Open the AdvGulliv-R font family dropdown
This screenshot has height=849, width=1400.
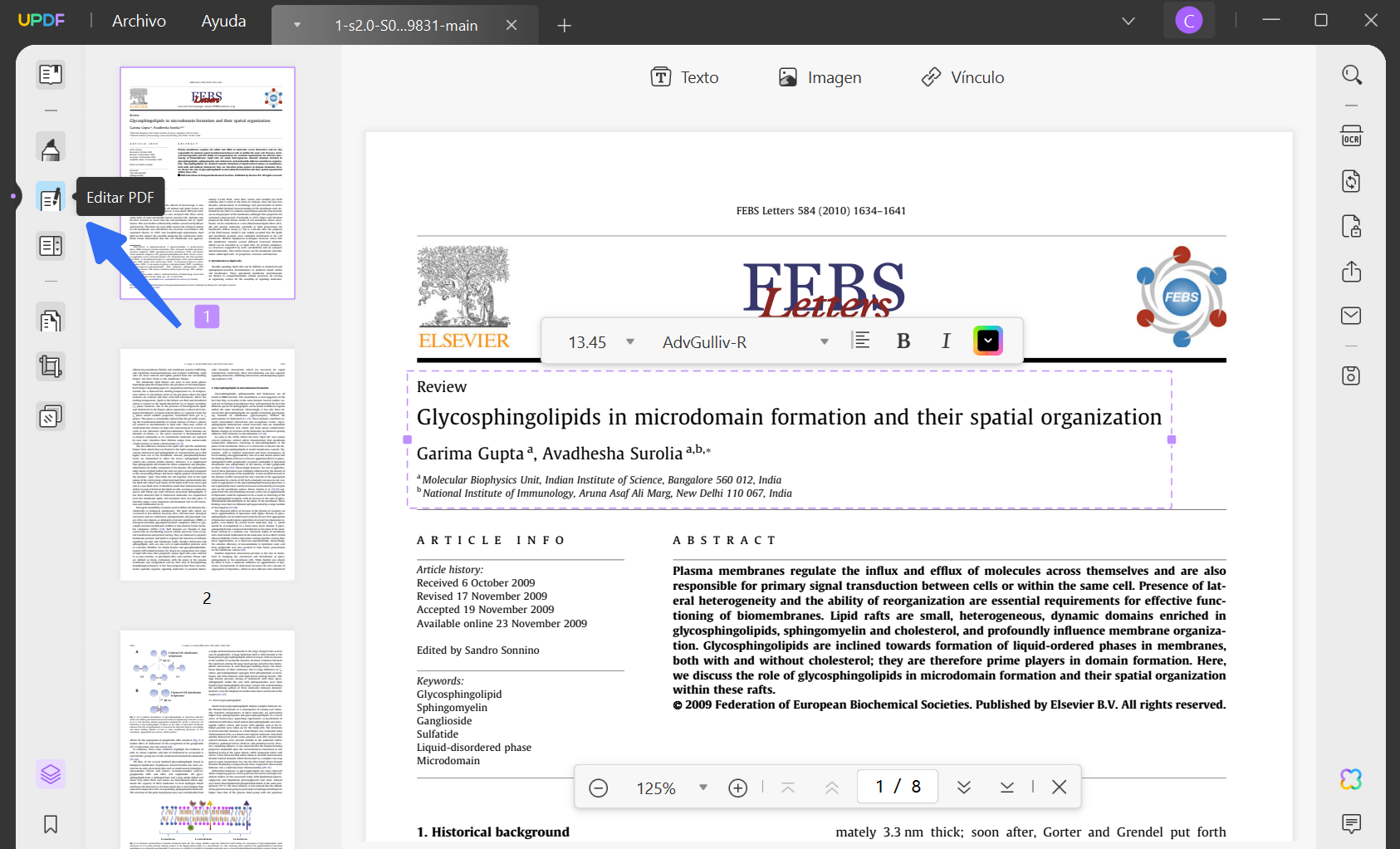(x=825, y=341)
